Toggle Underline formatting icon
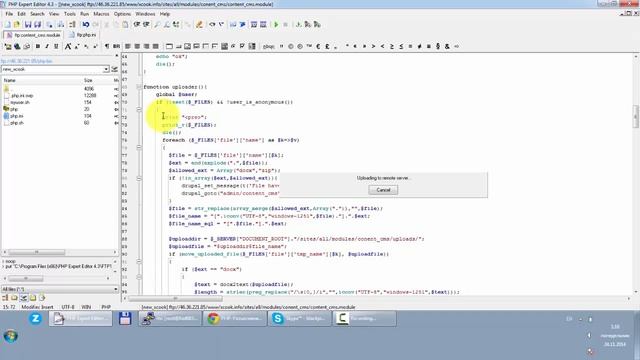This screenshot has height=360, width=640. pos(56,47)
